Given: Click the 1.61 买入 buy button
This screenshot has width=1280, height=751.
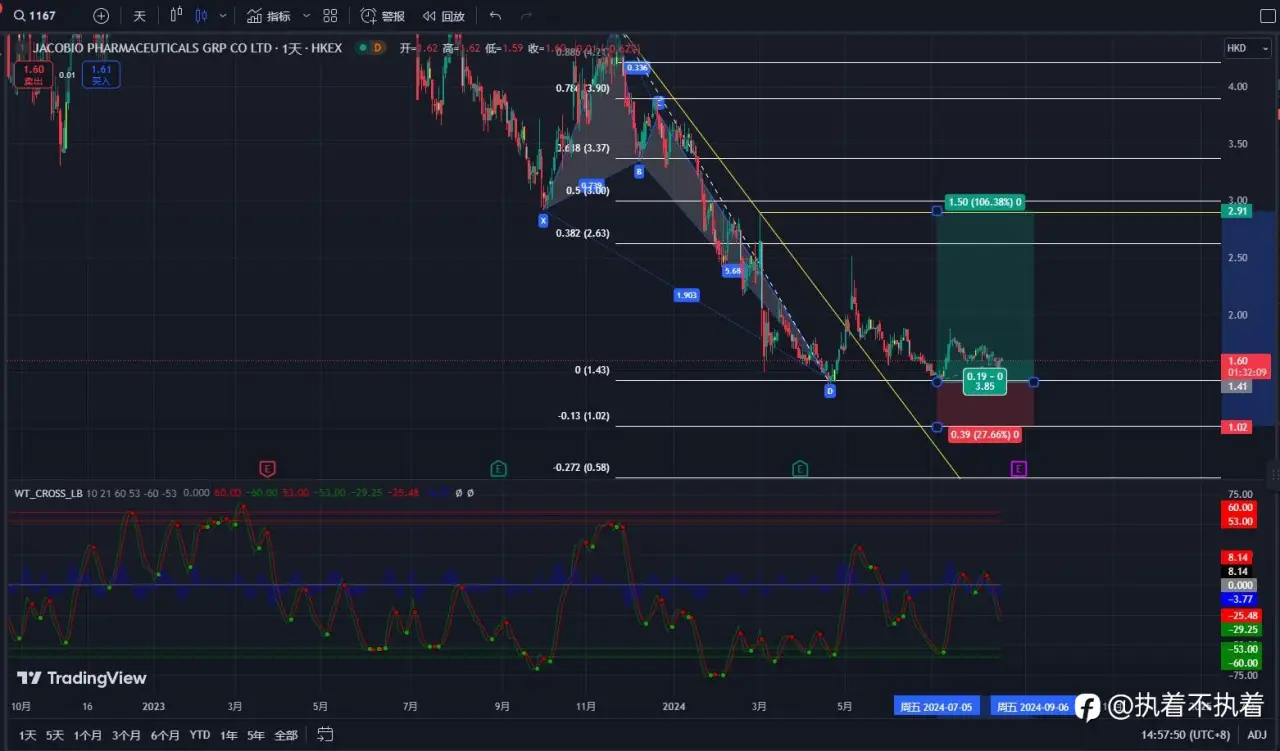Looking at the screenshot, I should click(101, 74).
